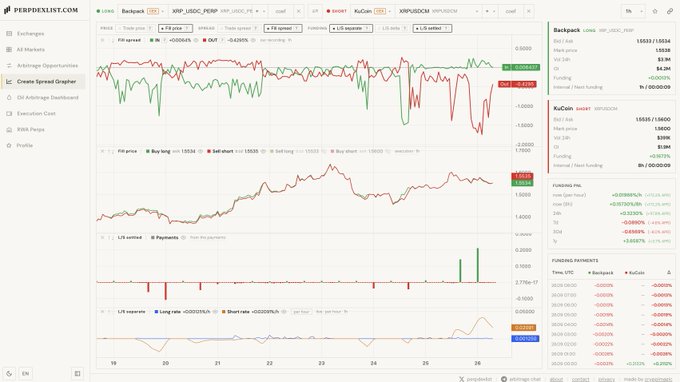Close the L/S settled chart pane

[103, 238]
